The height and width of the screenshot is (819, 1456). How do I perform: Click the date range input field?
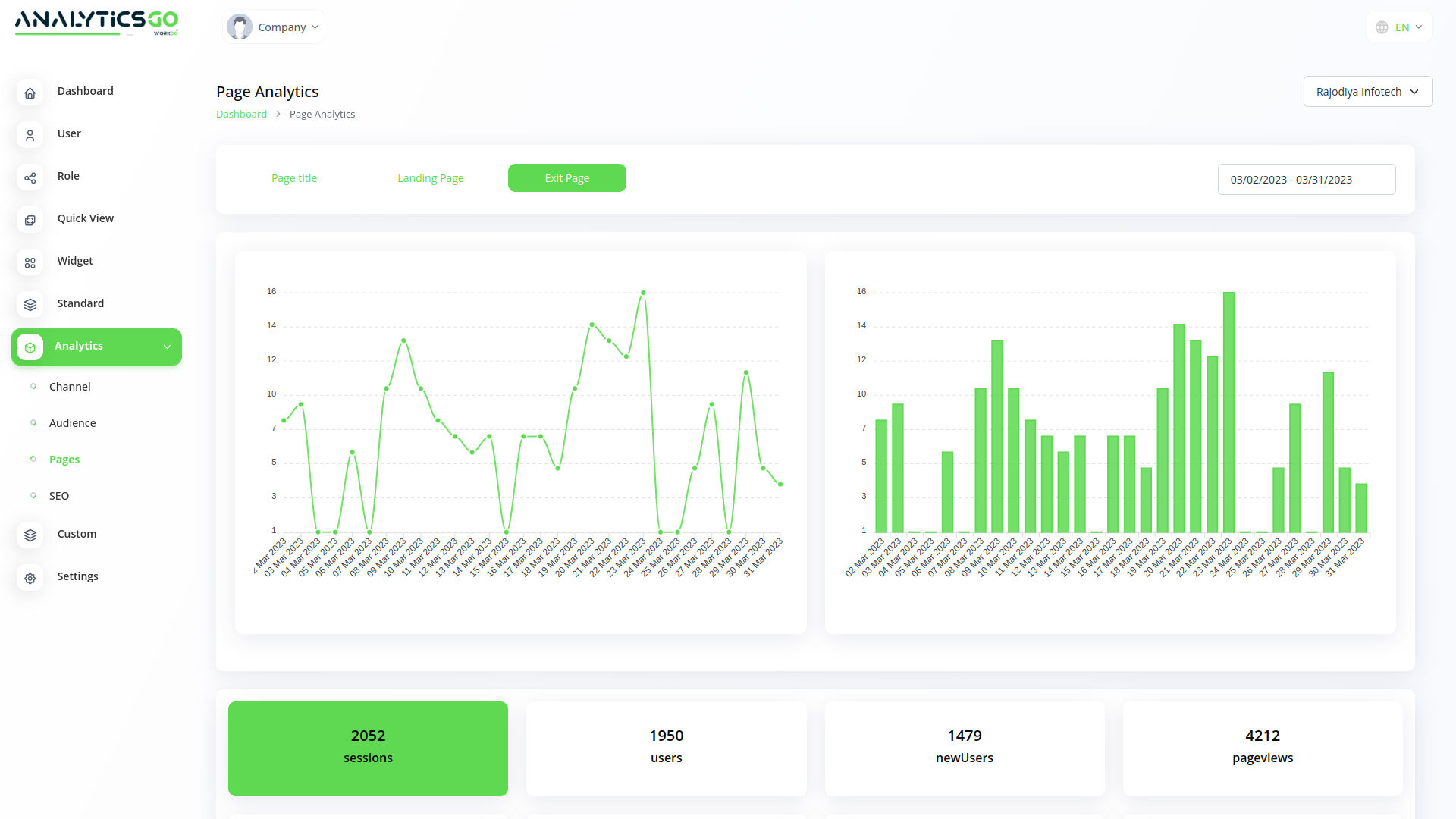click(x=1306, y=180)
